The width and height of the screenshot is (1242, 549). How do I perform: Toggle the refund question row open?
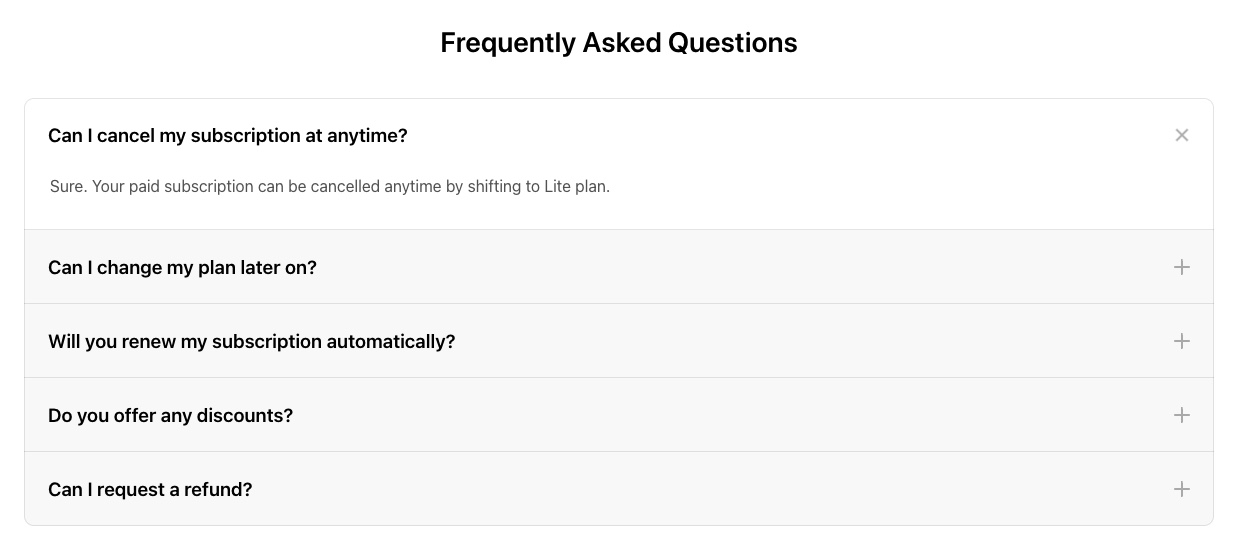(619, 489)
